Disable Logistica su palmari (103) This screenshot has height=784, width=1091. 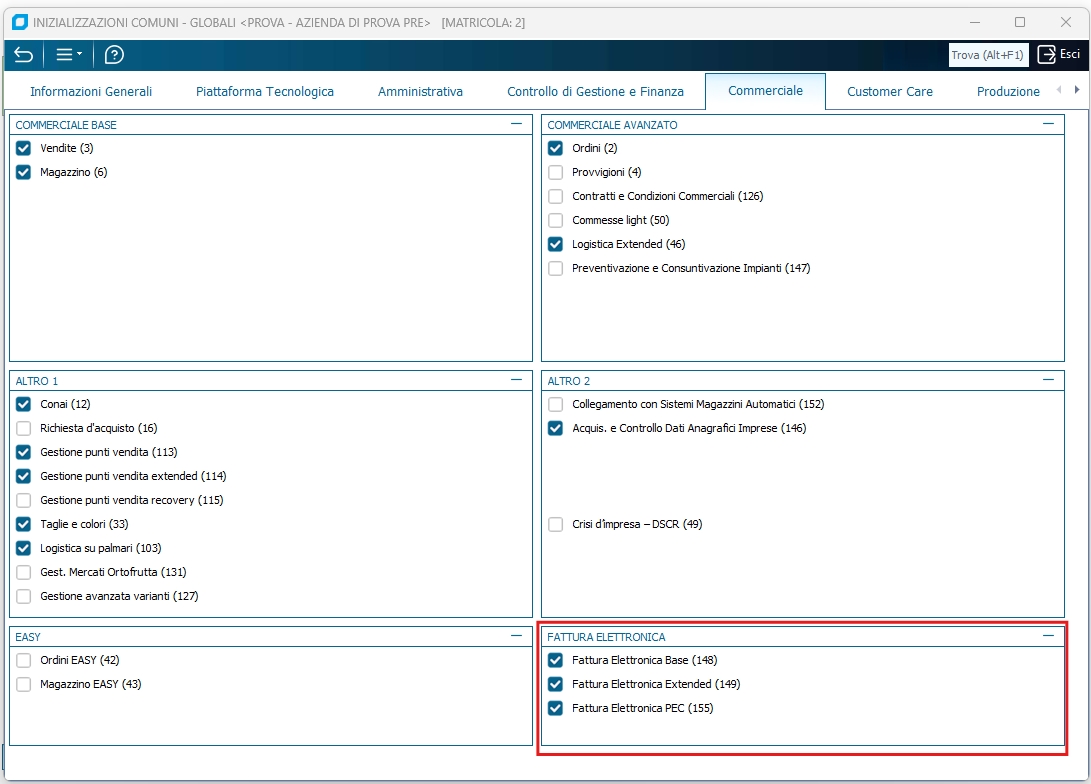point(24,548)
